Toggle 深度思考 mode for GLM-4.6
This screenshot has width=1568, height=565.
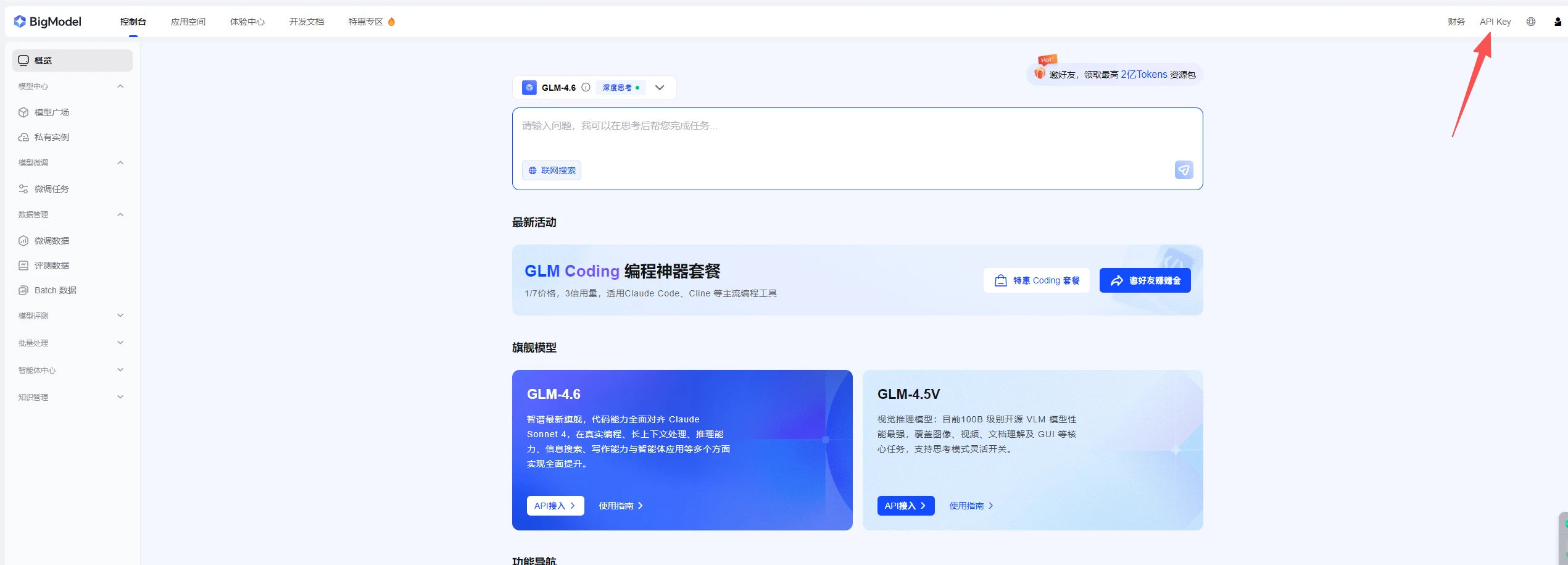[619, 87]
